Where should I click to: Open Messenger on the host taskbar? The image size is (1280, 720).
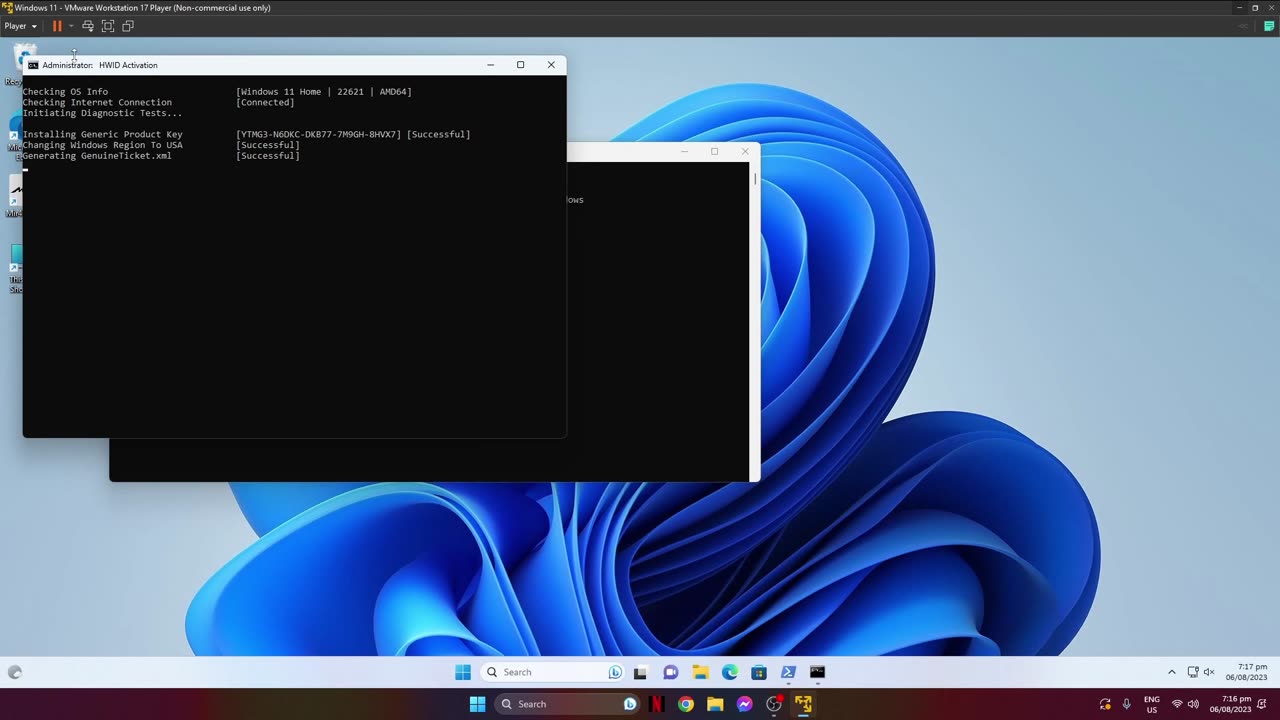(x=744, y=704)
